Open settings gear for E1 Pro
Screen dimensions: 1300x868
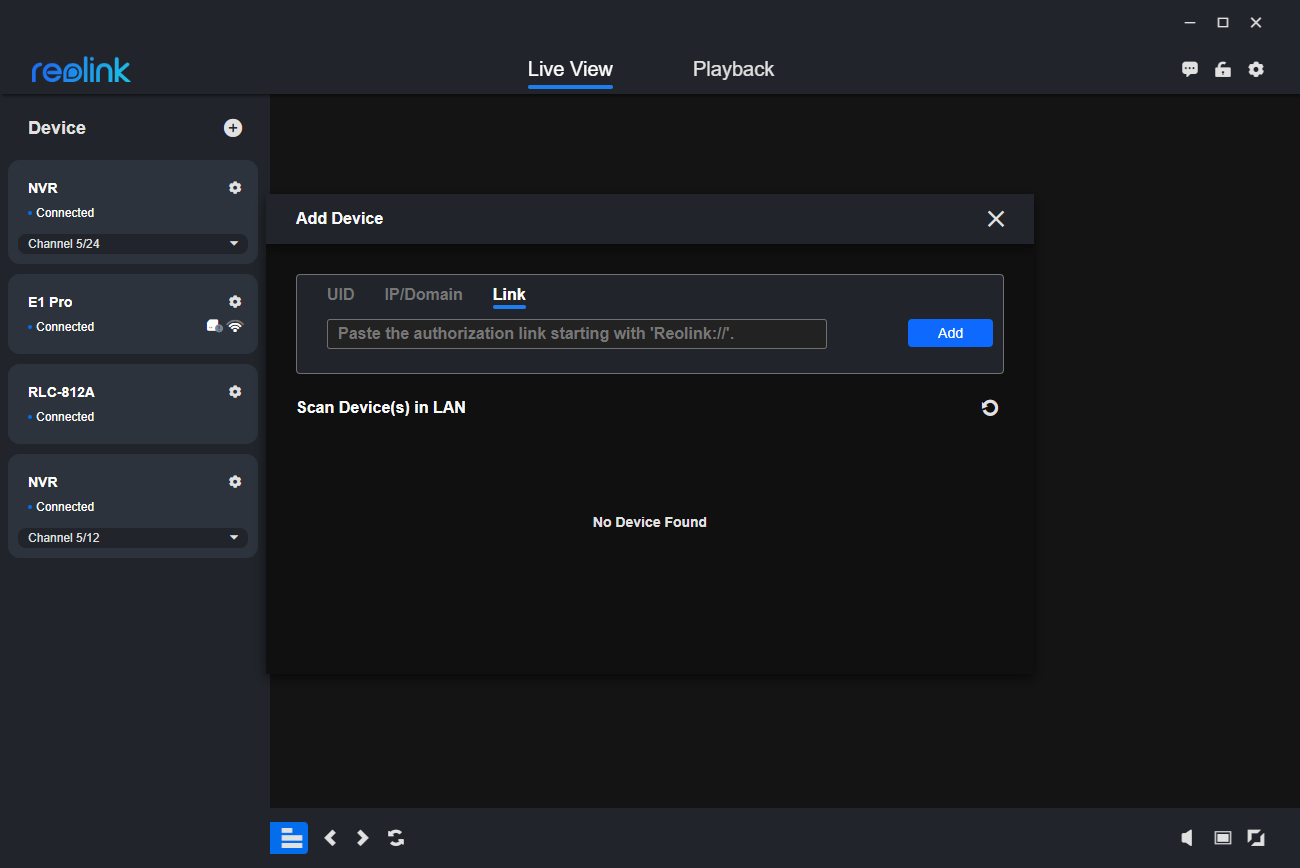click(x=235, y=302)
